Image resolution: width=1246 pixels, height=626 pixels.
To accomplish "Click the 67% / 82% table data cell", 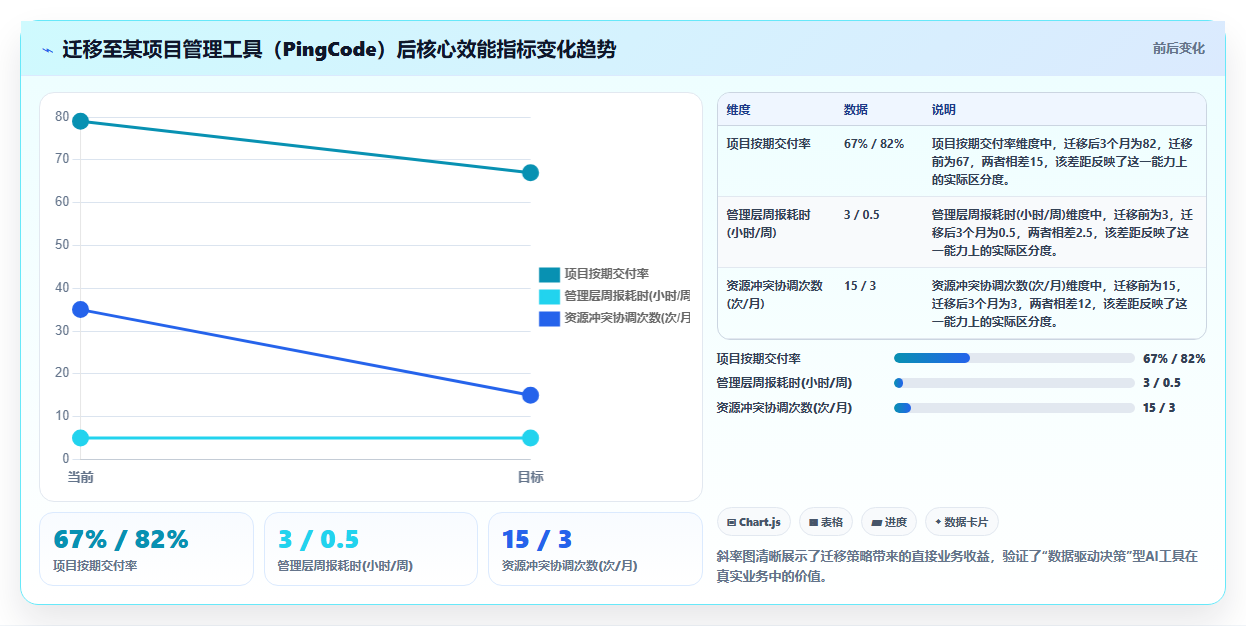I will point(874,144).
